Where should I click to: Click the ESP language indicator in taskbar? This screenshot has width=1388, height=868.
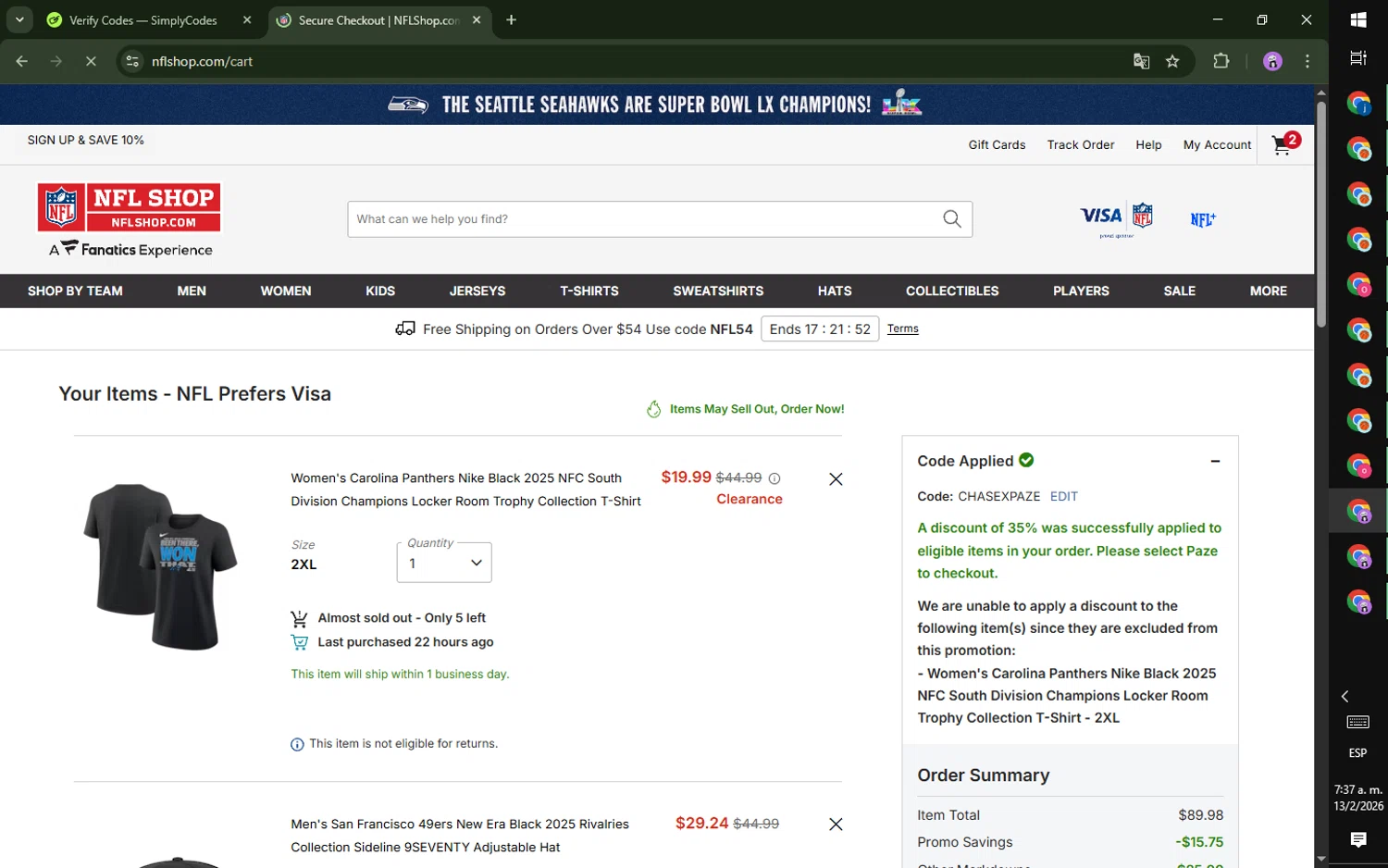pos(1357,752)
